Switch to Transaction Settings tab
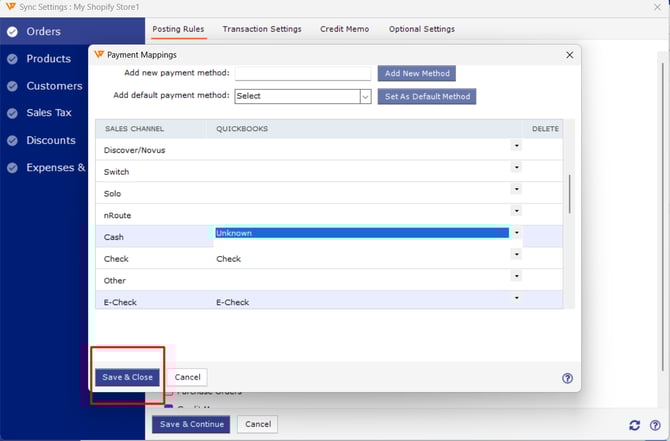This screenshot has width=670, height=441. pos(262,29)
